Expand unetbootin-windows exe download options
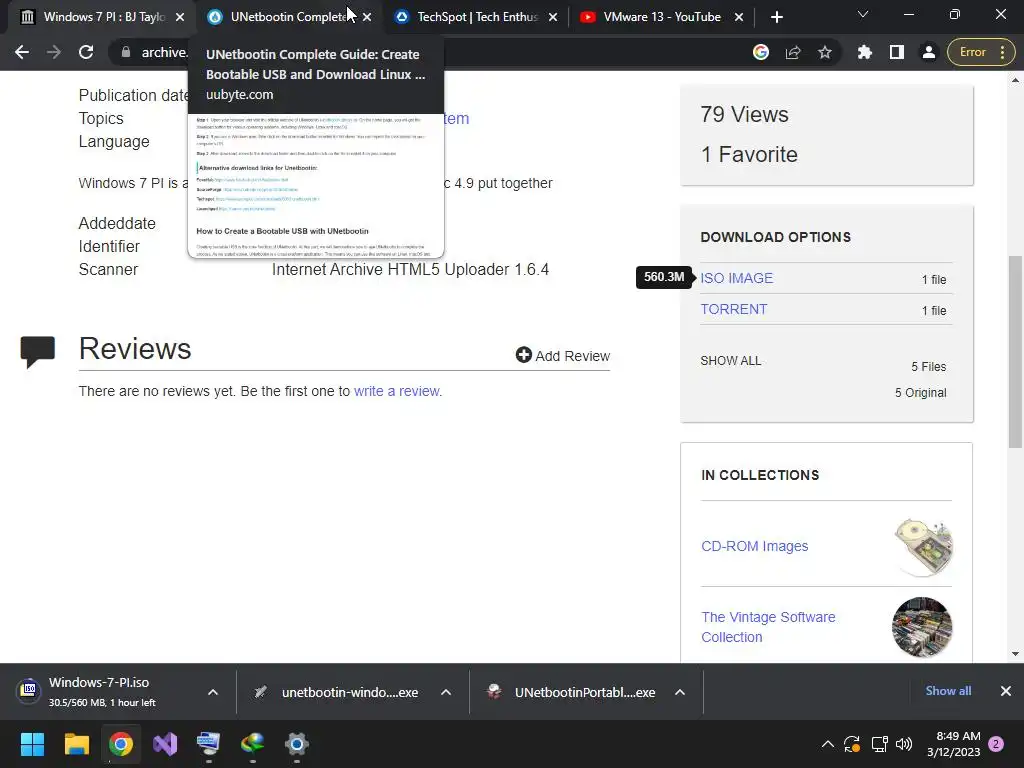Viewport: 1024px width, 768px height. tap(446, 692)
